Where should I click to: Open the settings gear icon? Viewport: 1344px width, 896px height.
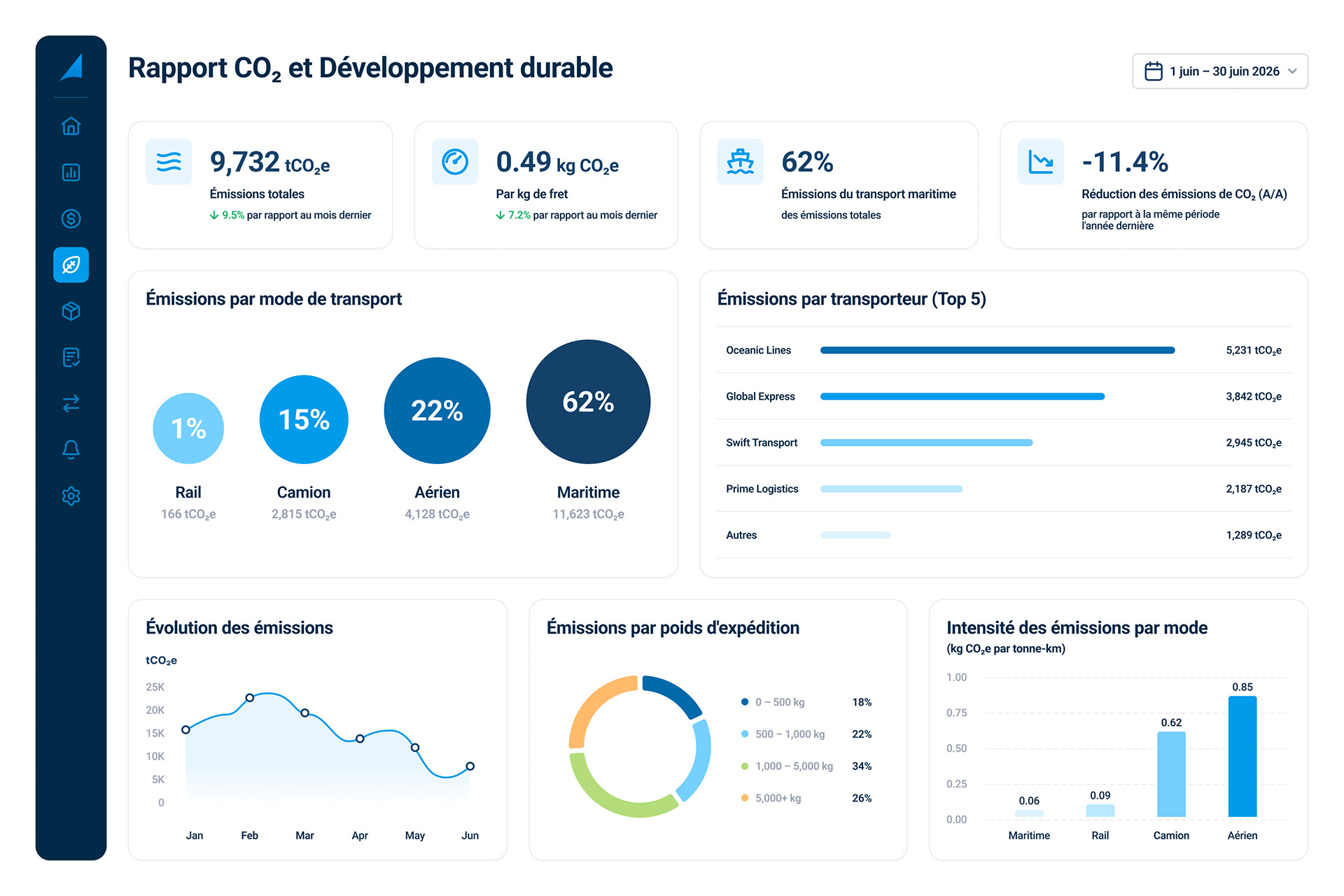pyautogui.click(x=71, y=496)
